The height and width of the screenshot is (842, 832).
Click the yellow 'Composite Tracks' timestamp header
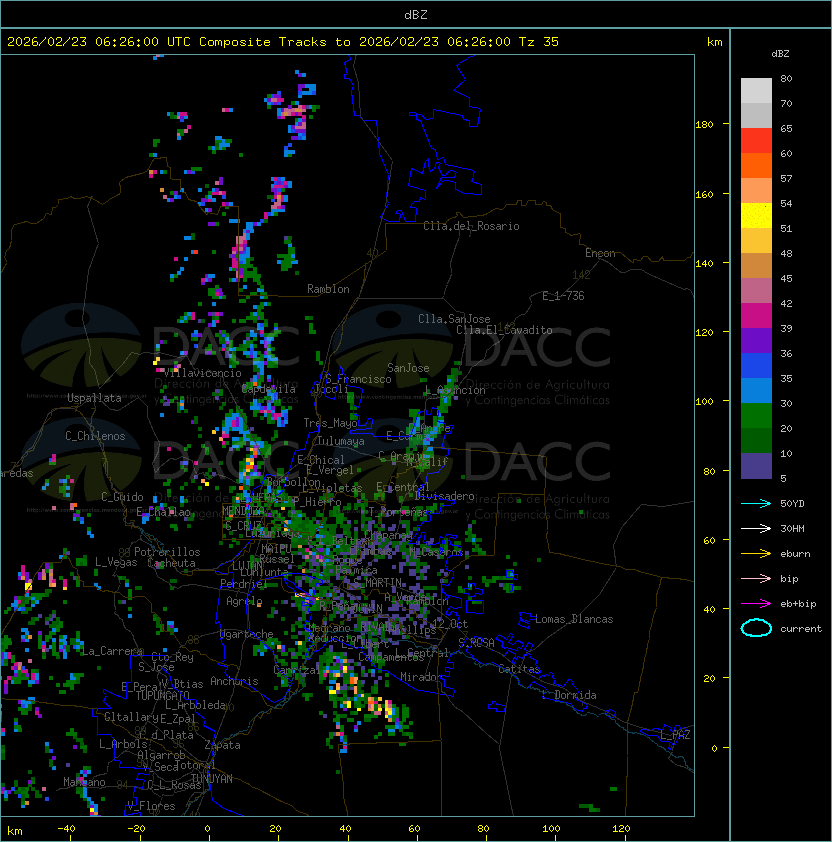283,41
